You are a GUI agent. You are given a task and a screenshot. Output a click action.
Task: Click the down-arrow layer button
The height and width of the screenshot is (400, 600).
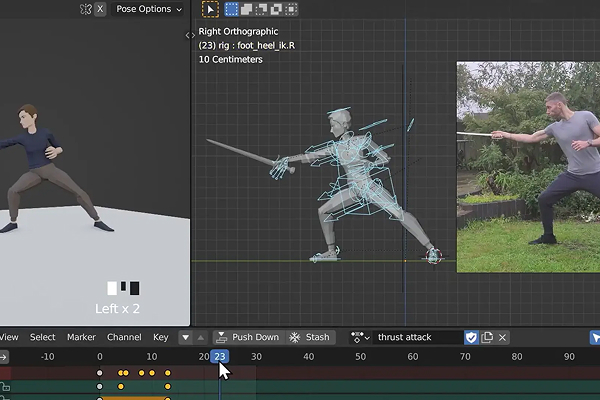pos(185,337)
